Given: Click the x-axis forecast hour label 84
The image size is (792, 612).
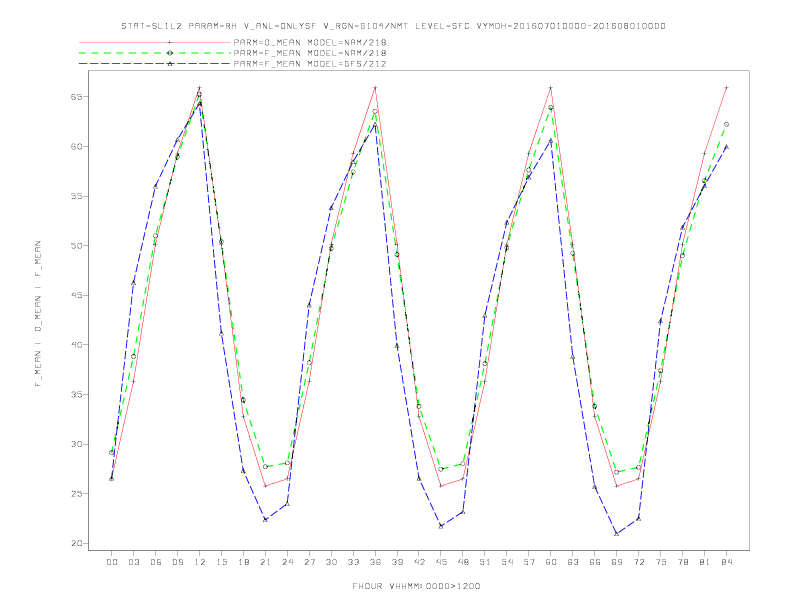Looking at the screenshot, I should coord(727,562).
